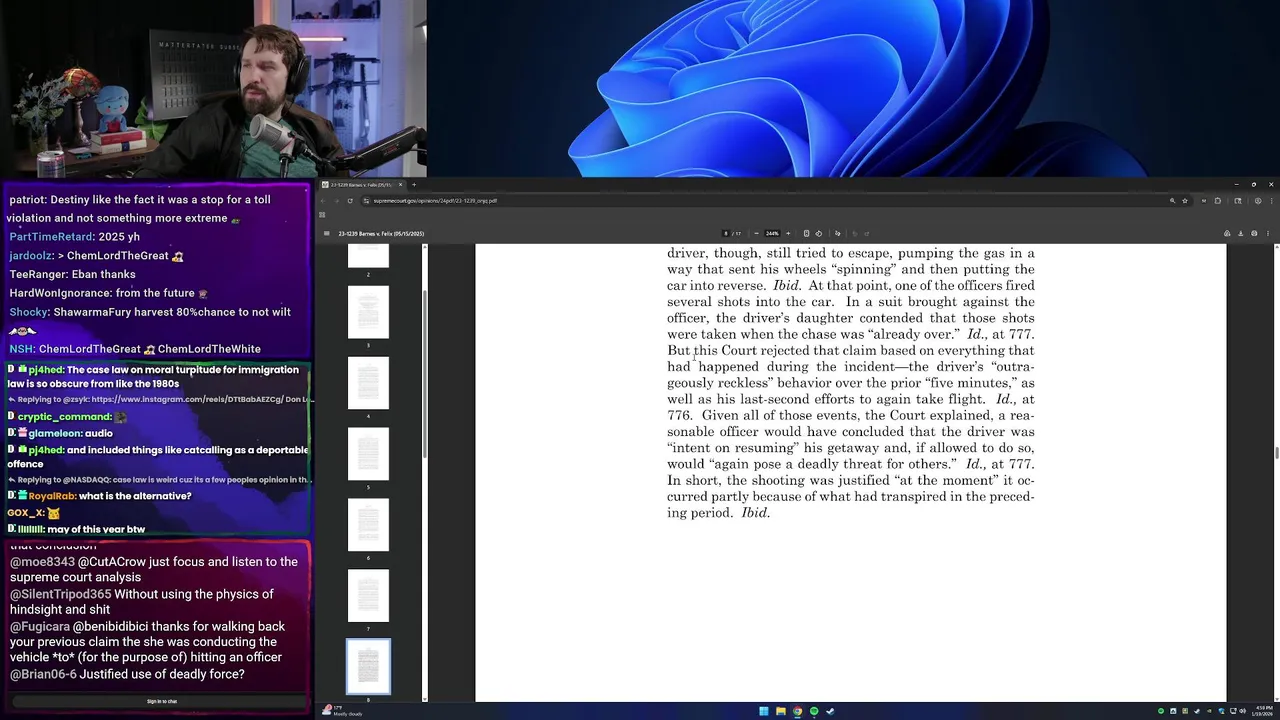
Task: Open the PDF viewer sidebar menu icon
Action: pyautogui.click(x=326, y=233)
